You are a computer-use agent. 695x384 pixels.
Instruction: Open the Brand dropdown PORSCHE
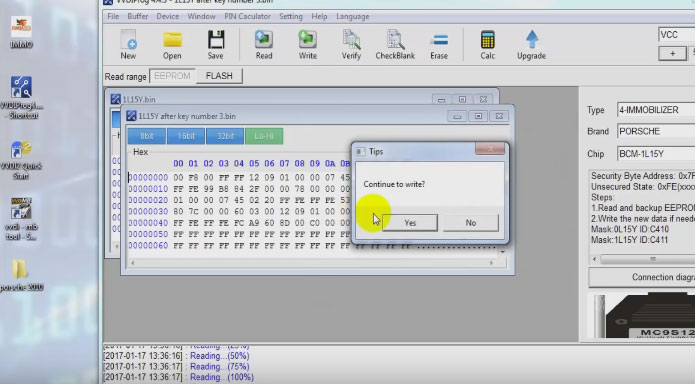(x=656, y=131)
